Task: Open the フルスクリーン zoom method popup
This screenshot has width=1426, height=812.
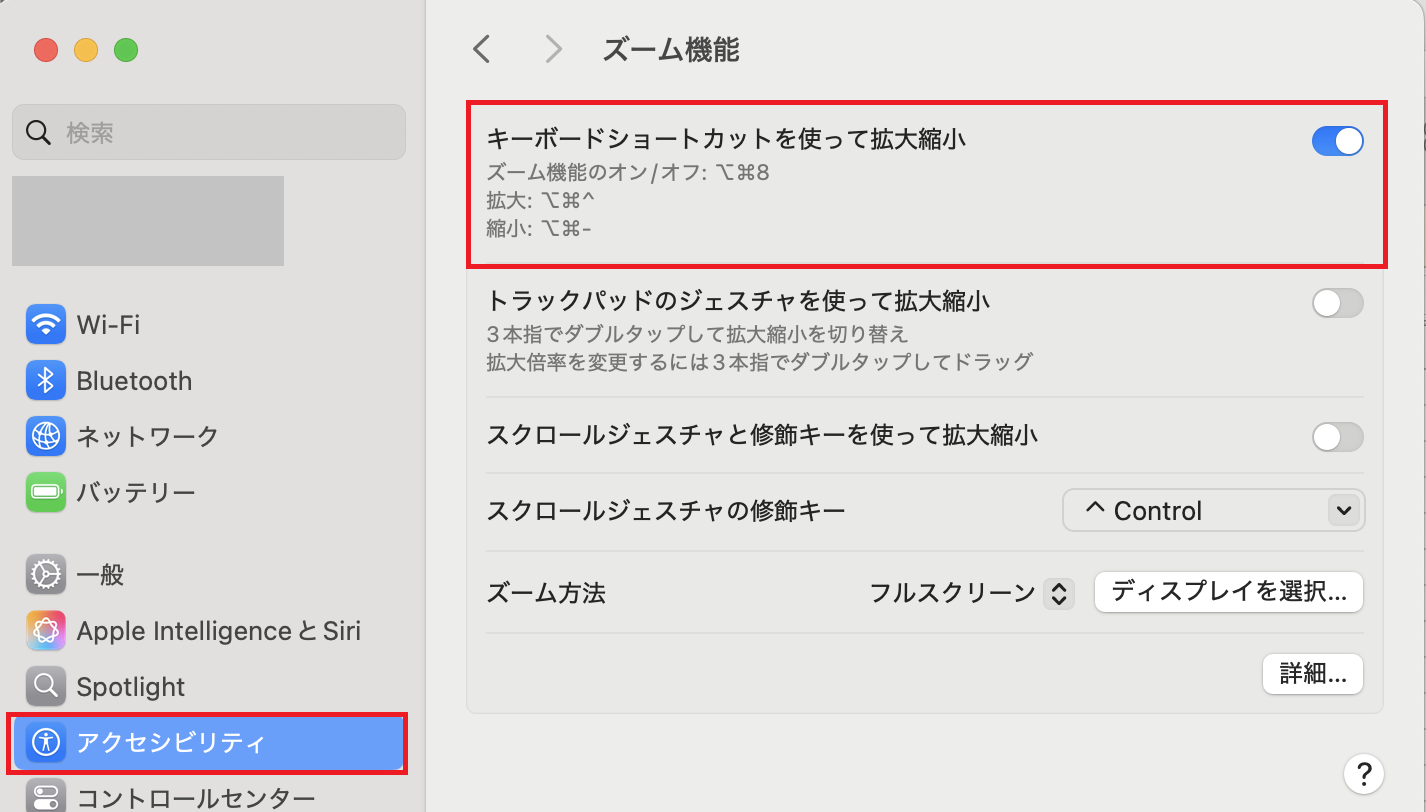Action: [x=971, y=594]
